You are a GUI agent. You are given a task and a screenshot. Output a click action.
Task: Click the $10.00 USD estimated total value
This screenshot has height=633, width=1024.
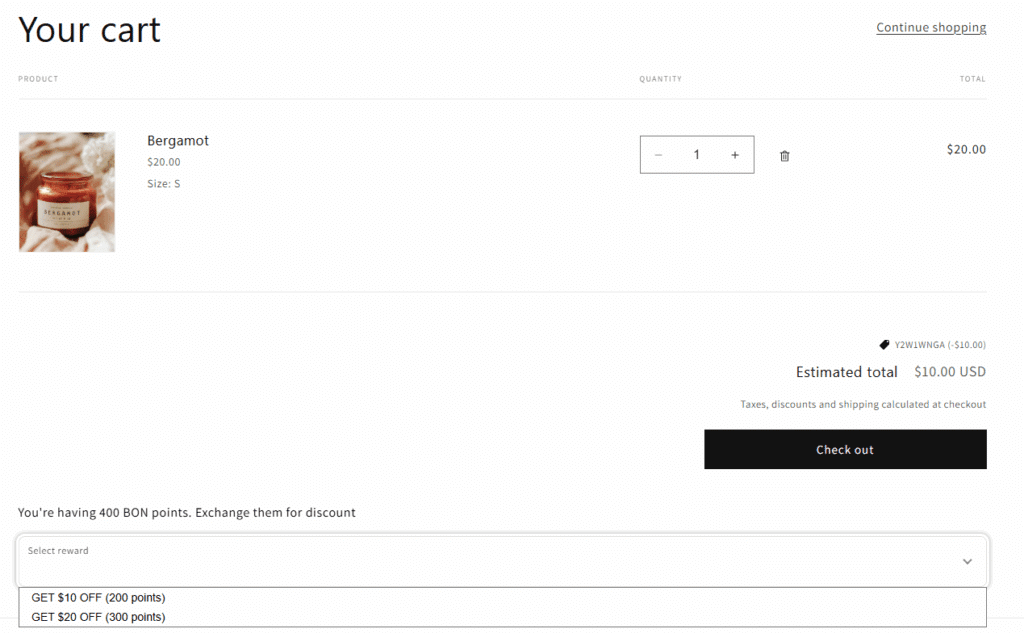[x=950, y=372]
